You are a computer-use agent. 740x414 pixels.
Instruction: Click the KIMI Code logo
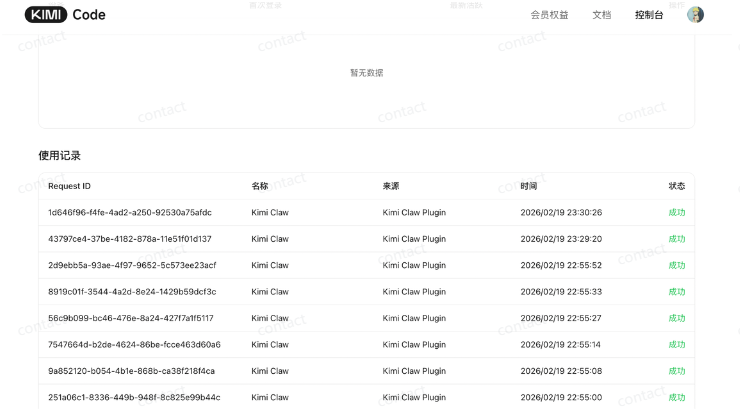point(65,15)
